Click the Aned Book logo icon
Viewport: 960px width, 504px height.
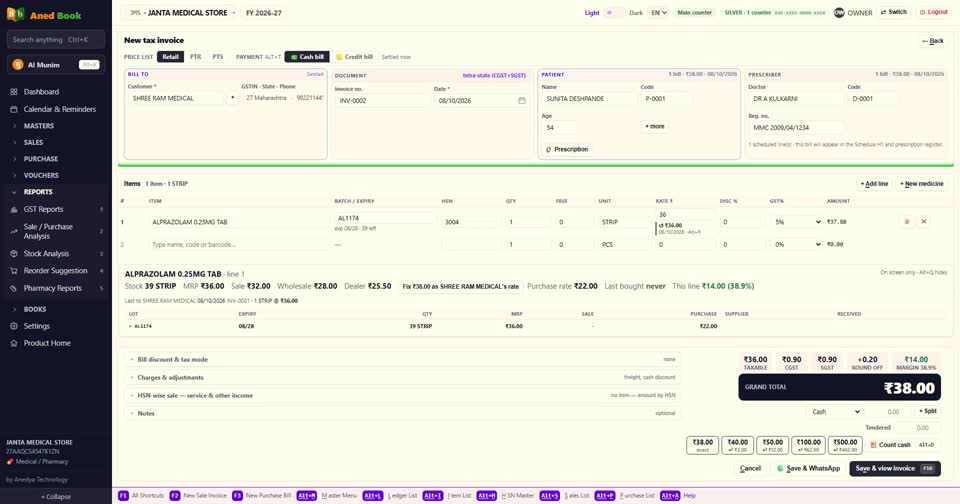tap(16, 15)
